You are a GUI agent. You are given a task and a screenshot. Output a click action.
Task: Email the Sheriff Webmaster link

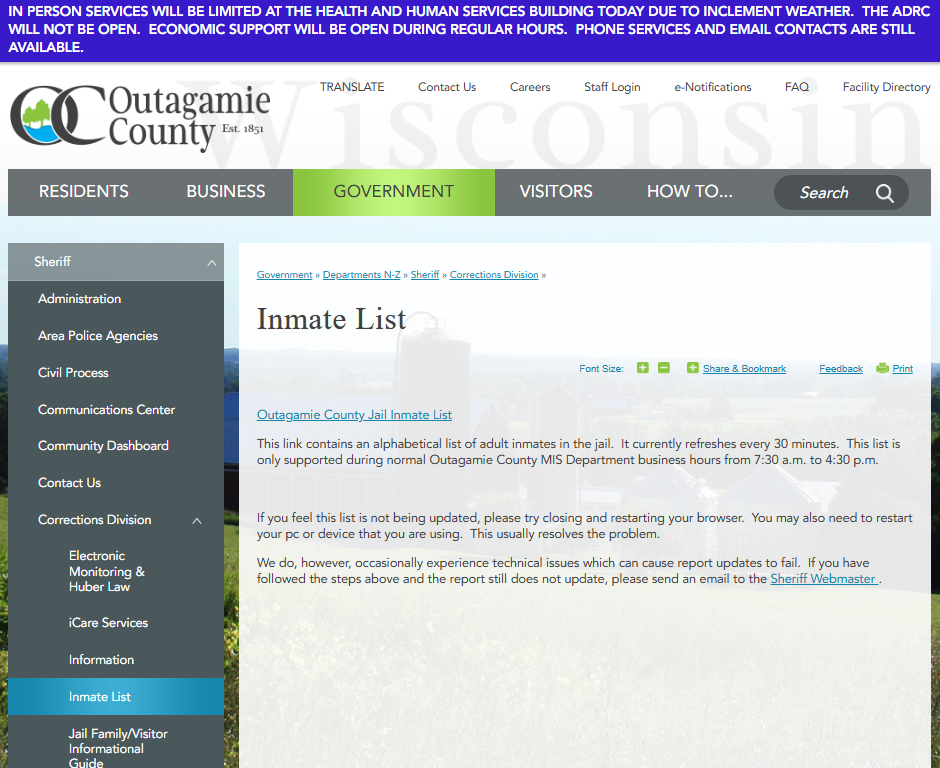[x=823, y=579]
